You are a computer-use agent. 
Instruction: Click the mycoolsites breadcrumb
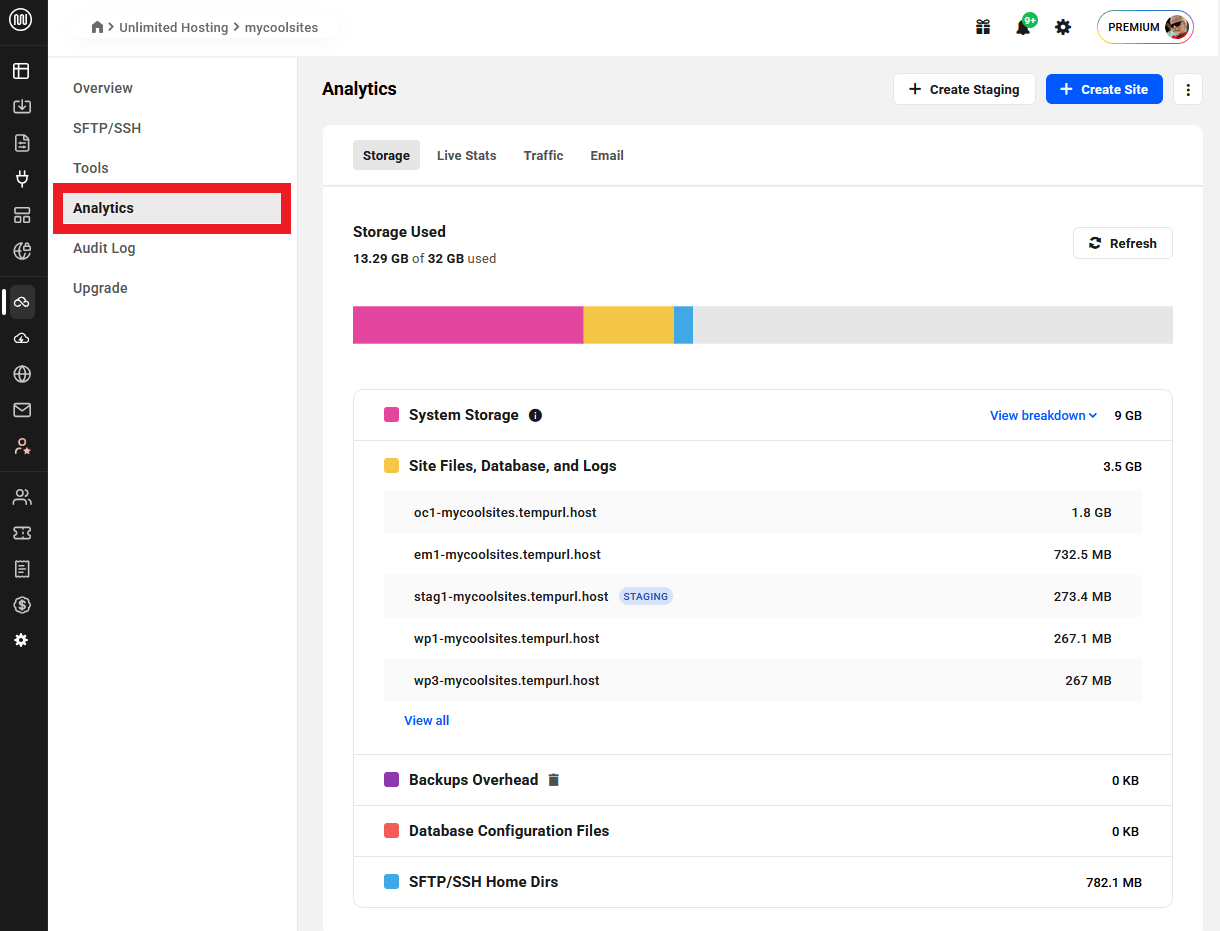coord(281,27)
